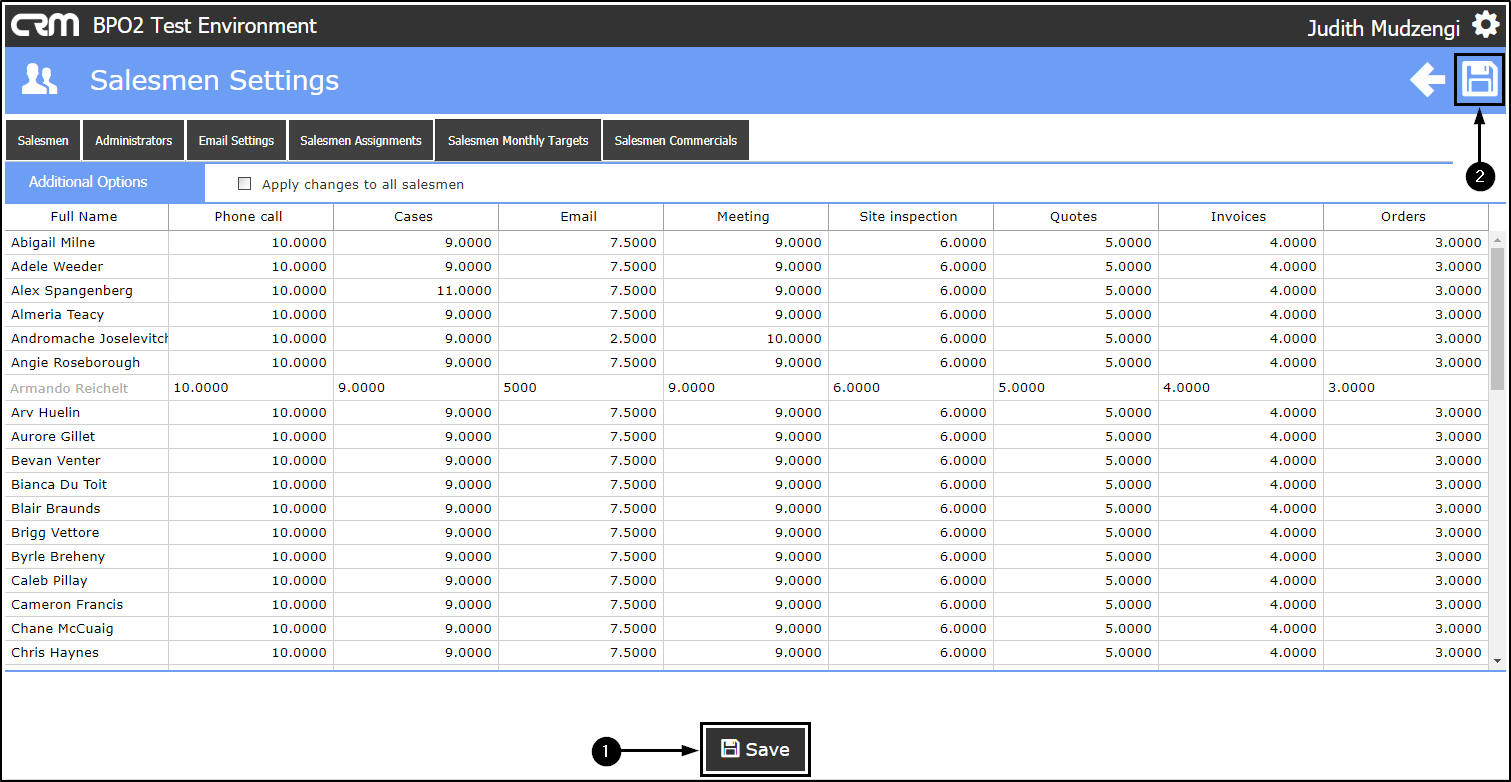This screenshot has height=782, width=1511.
Task: Switch to Salesmen Assignments tab
Action: (x=361, y=140)
